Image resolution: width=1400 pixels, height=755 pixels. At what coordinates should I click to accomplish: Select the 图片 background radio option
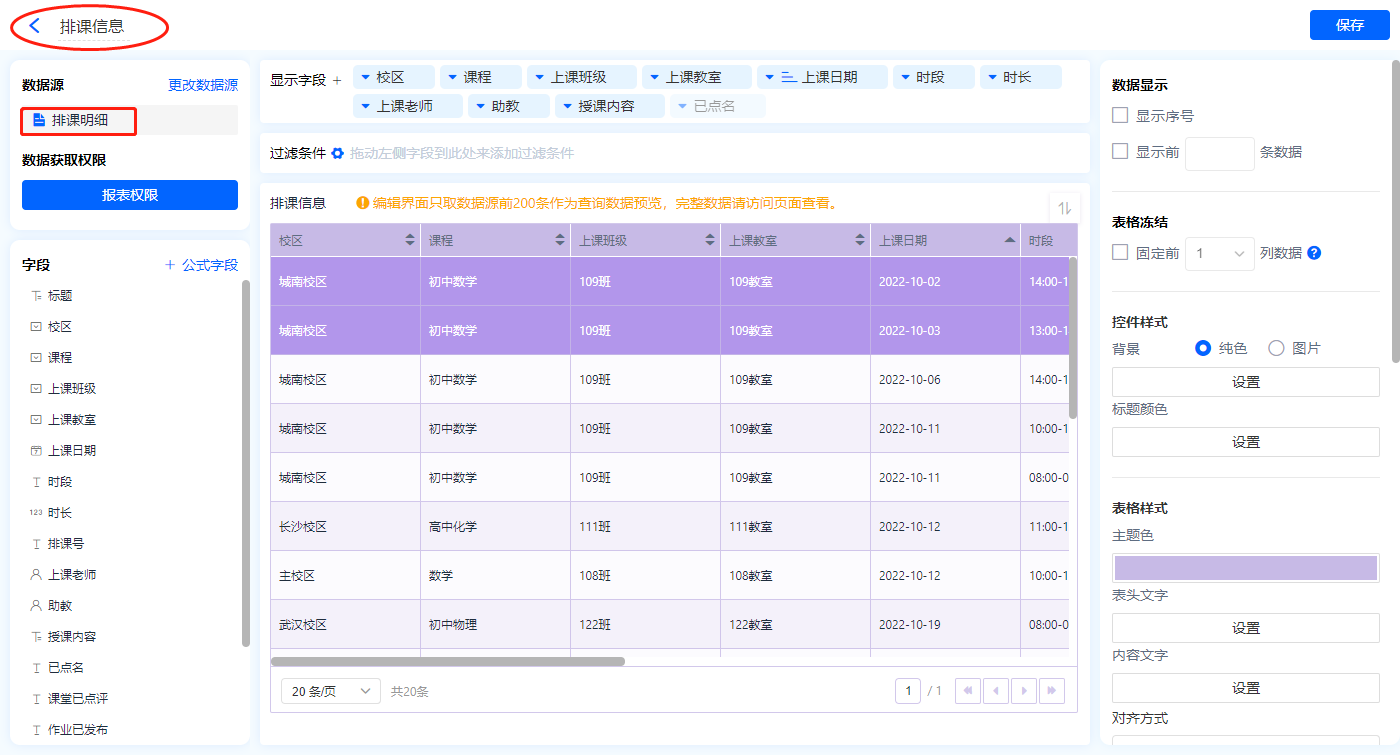(1276, 348)
